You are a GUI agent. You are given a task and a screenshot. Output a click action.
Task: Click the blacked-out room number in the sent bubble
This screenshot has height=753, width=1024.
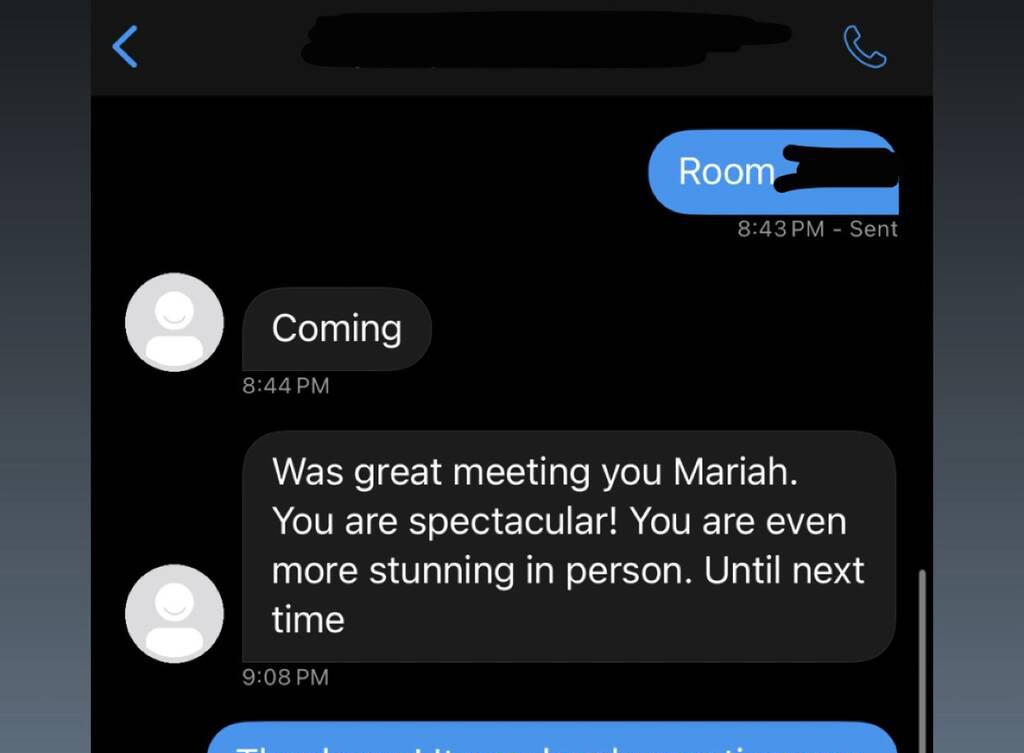[x=837, y=168]
